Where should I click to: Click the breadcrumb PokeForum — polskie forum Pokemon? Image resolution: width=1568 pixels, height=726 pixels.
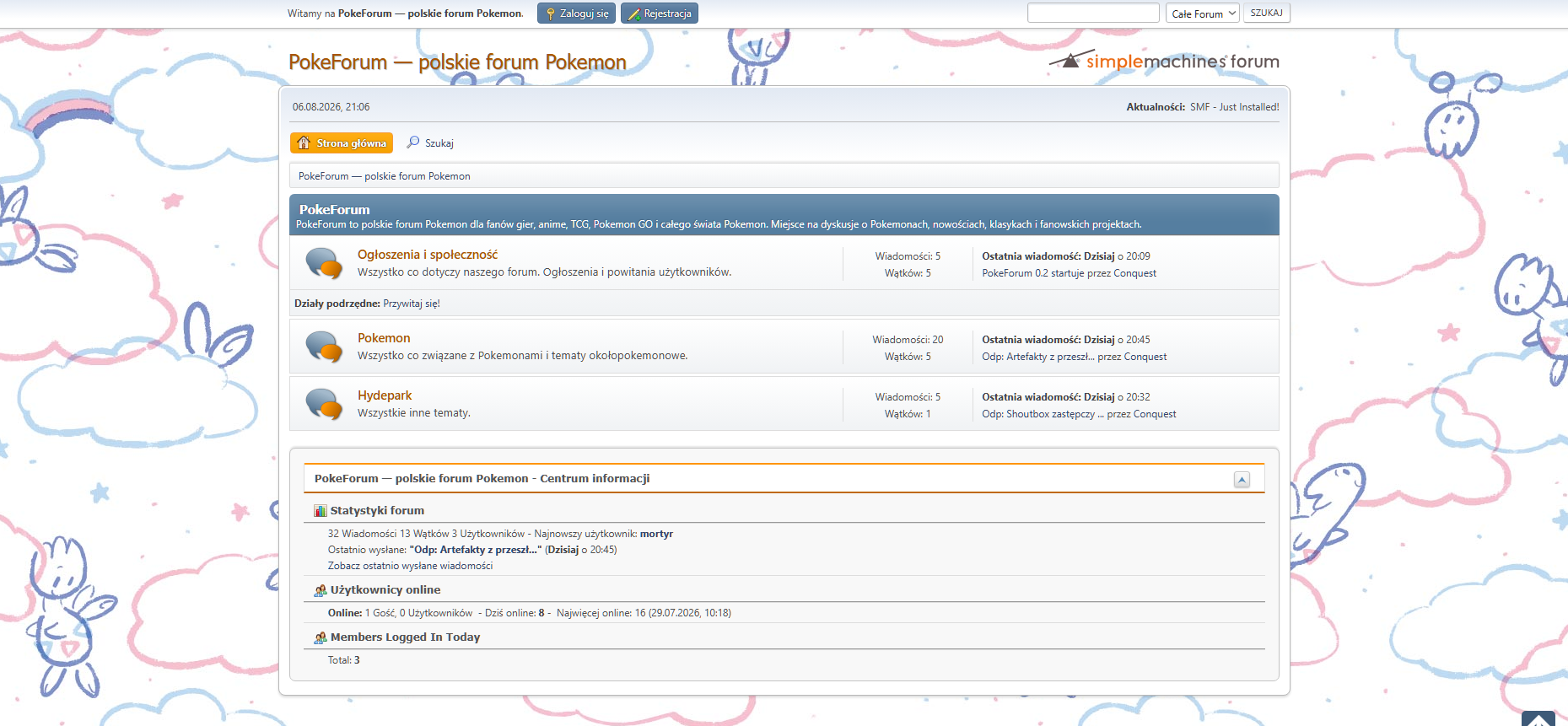point(385,176)
